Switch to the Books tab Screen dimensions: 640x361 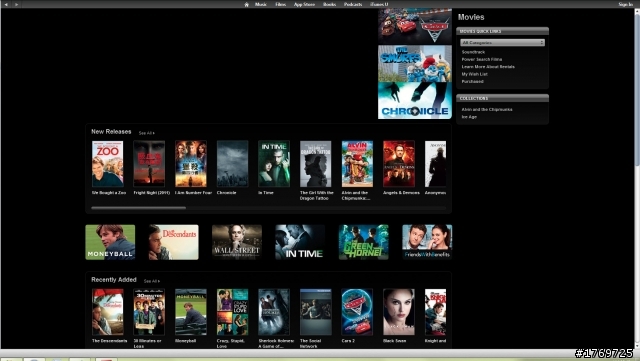329,4
